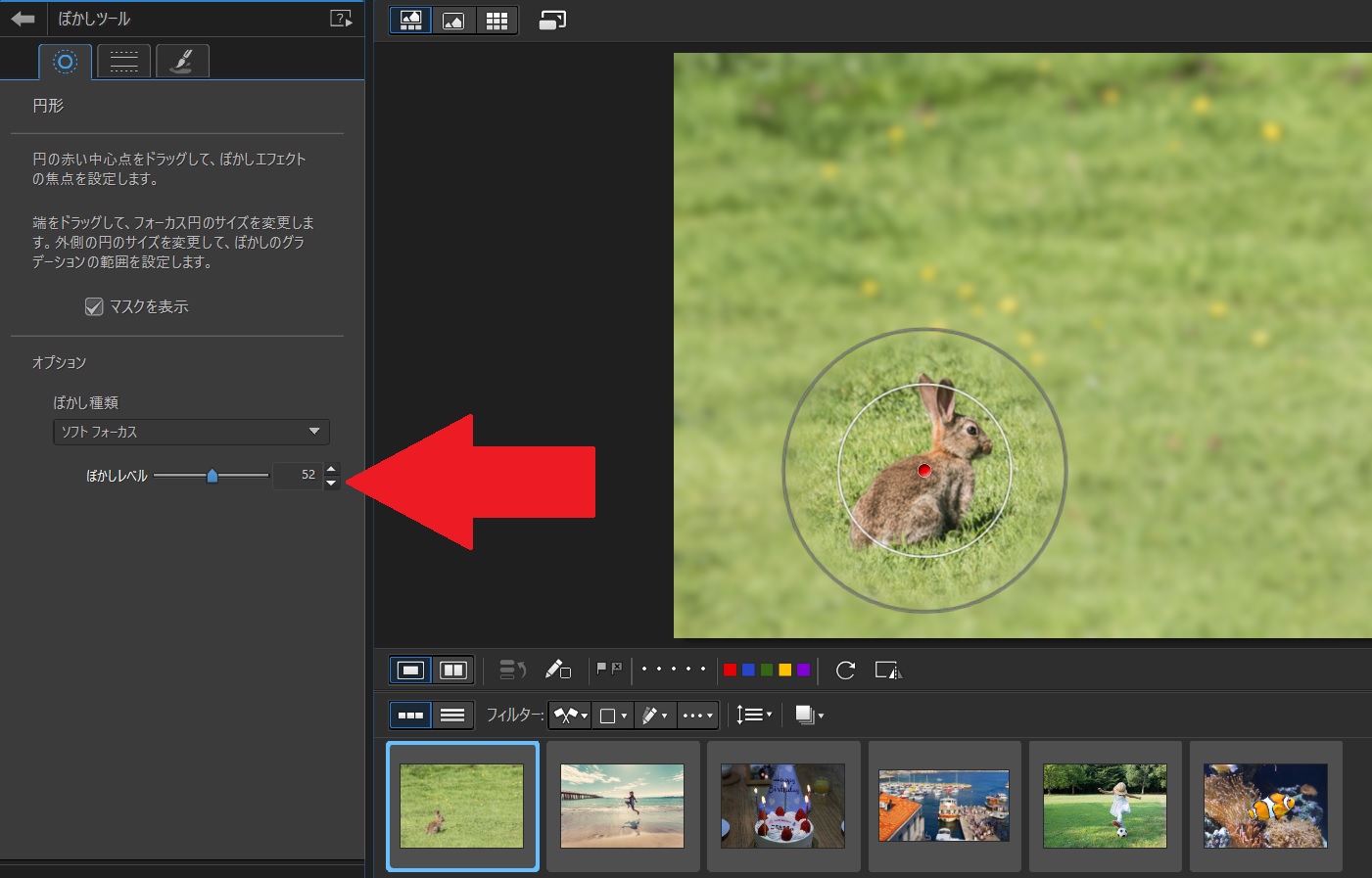Click the back arrow in ぼかしツール header
The image size is (1372, 878).
[23, 19]
